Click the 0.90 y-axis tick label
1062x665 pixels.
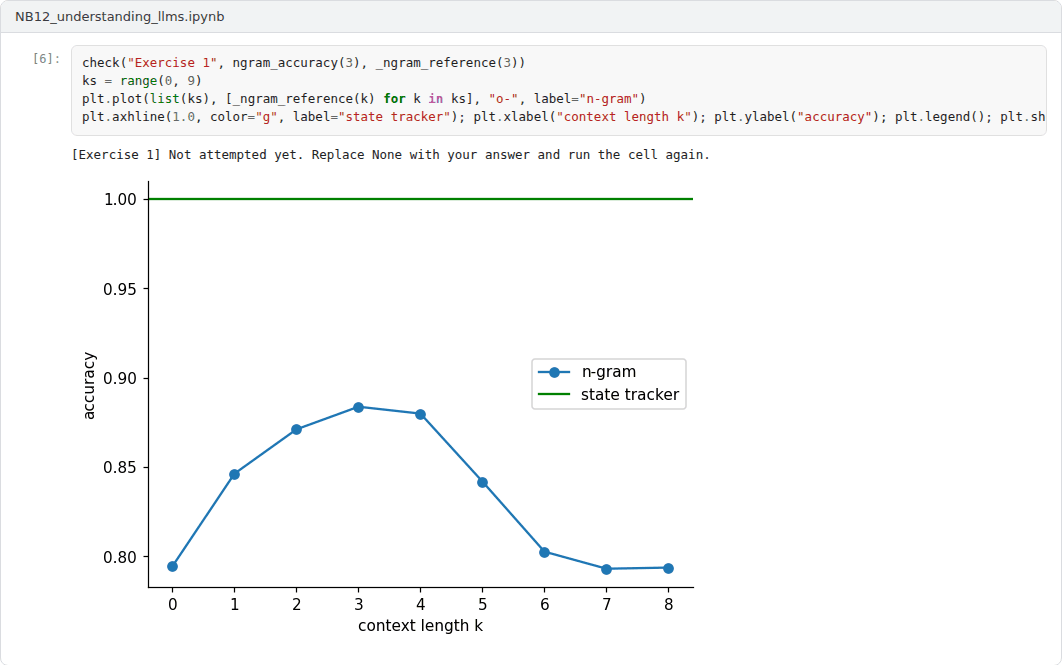pyautogui.click(x=120, y=379)
